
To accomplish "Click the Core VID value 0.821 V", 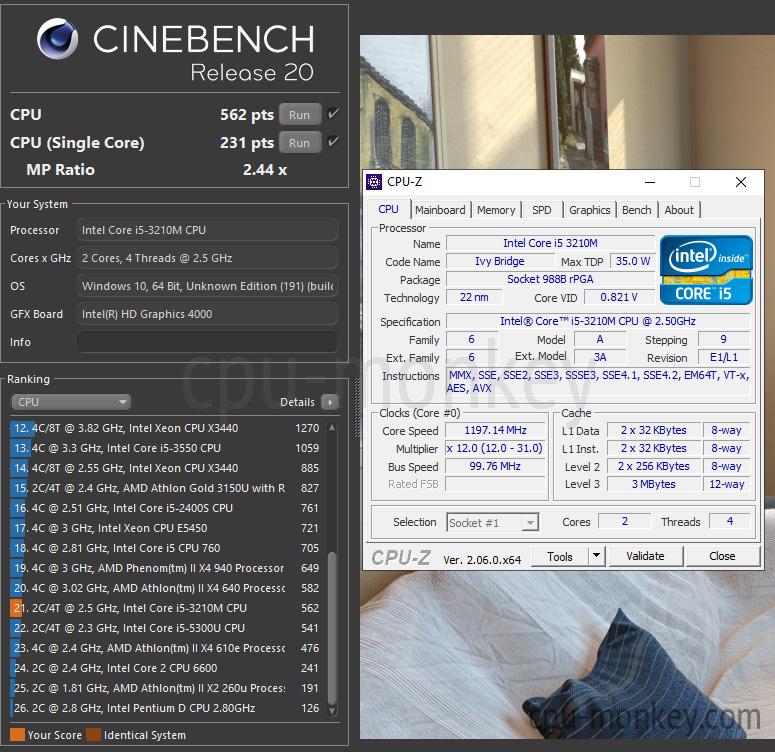I will coord(619,297).
